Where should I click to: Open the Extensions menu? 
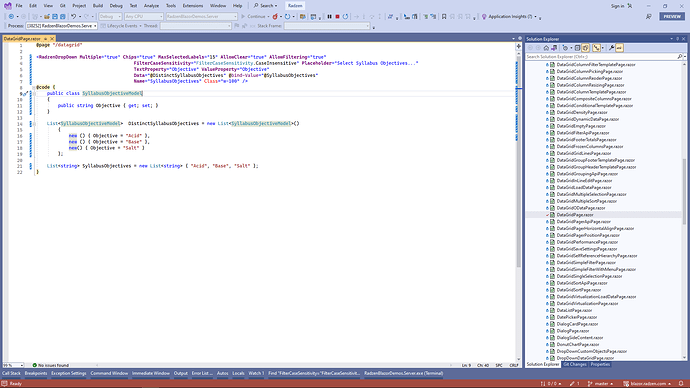tap(193, 6)
